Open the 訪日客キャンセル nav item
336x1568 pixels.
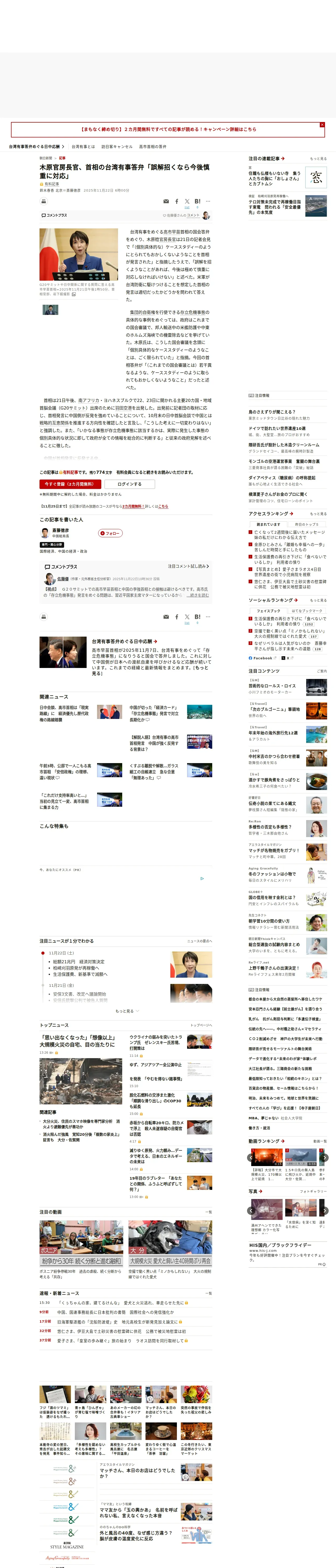point(117,146)
